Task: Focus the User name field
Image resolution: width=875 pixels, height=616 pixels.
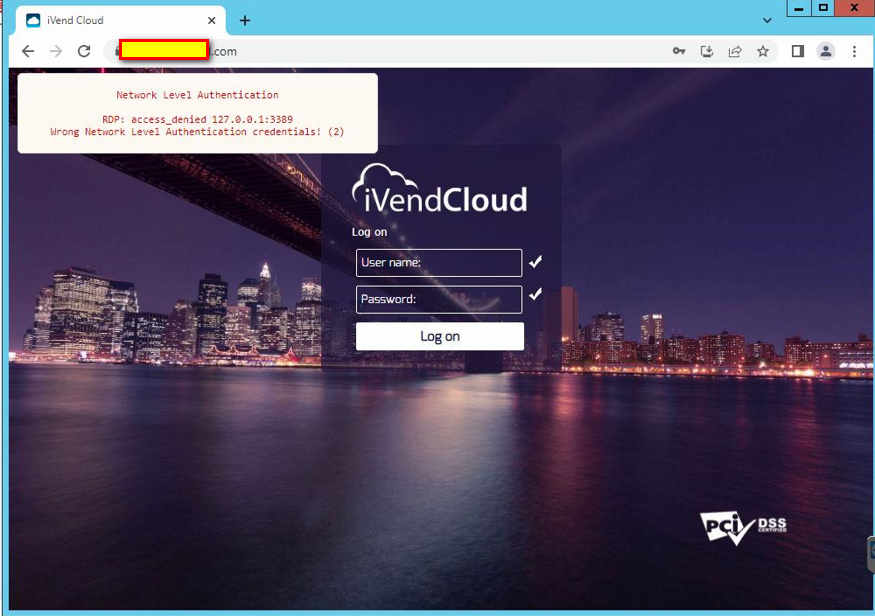Action: coord(439,263)
